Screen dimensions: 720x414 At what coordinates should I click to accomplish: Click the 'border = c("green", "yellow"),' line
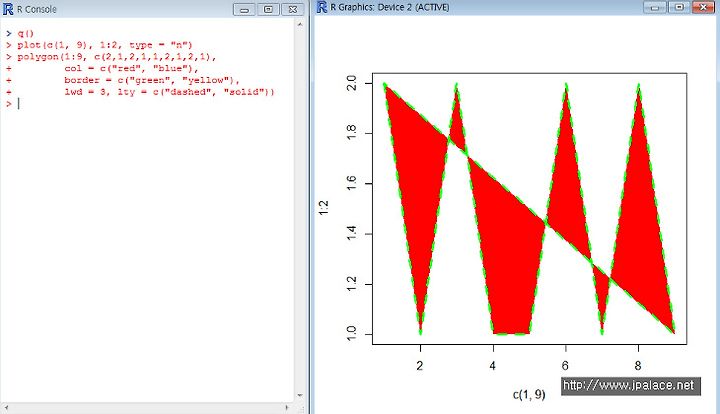coord(152,80)
